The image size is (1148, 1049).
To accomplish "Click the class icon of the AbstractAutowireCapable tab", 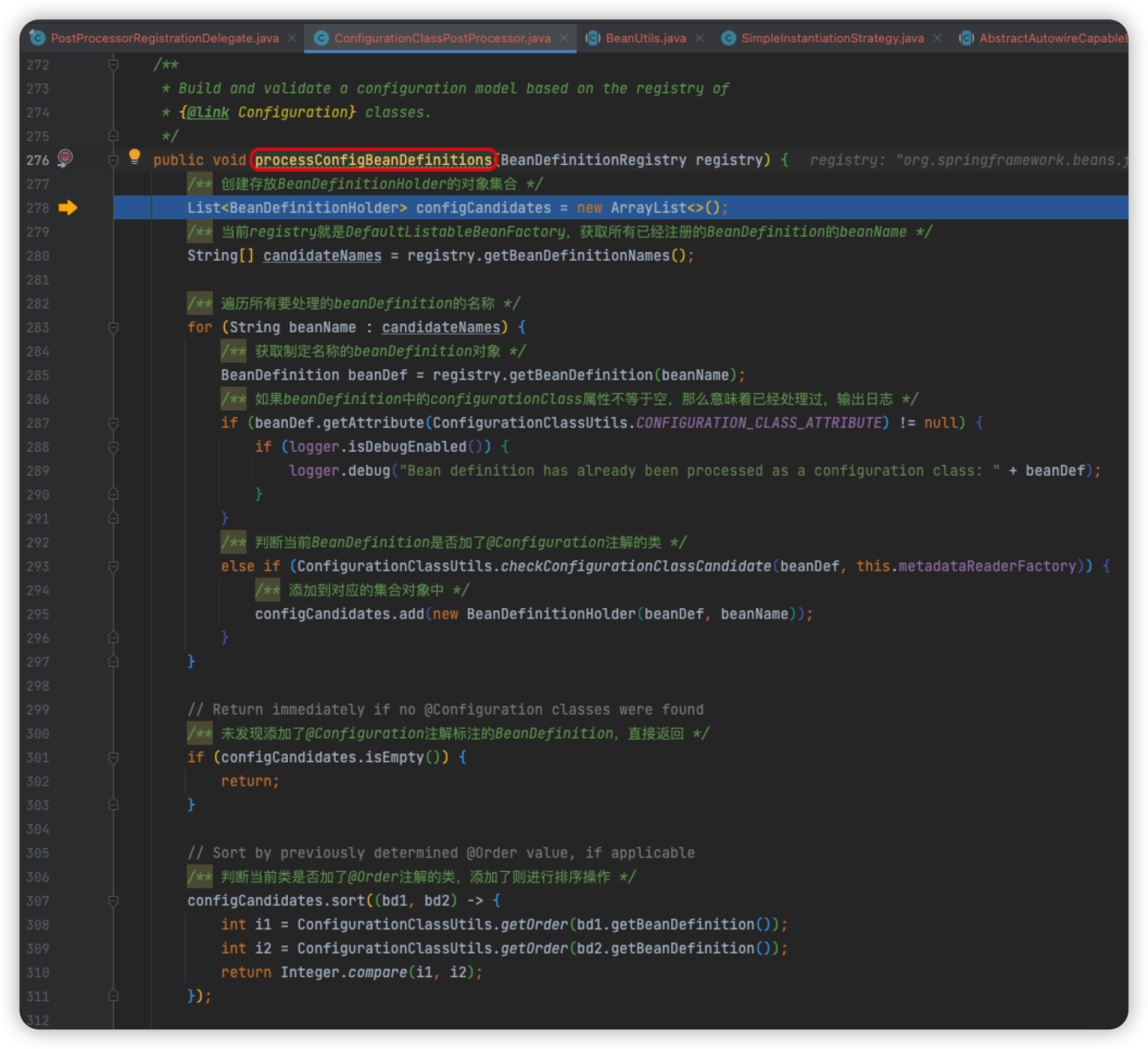I will click(x=966, y=37).
